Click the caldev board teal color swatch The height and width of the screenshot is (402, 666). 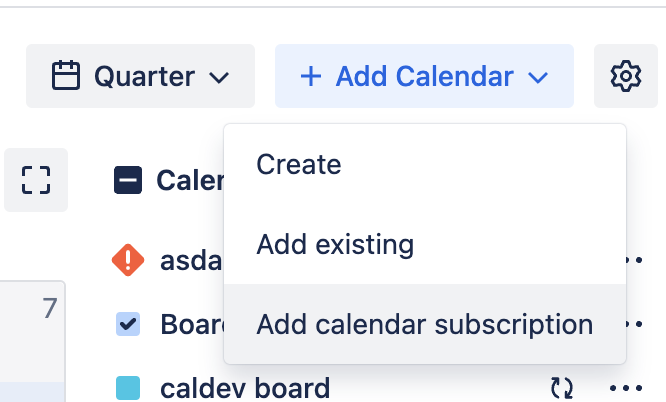click(x=128, y=387)
